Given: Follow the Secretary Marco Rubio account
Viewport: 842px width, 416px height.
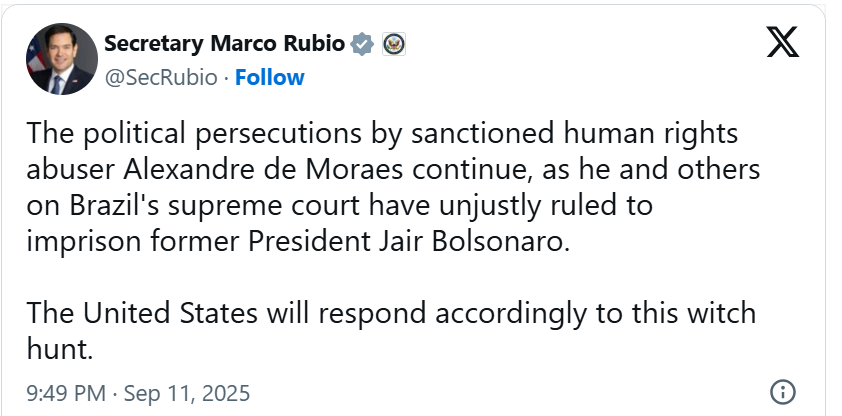Looking at the screenshot, I should pos(270,78).
